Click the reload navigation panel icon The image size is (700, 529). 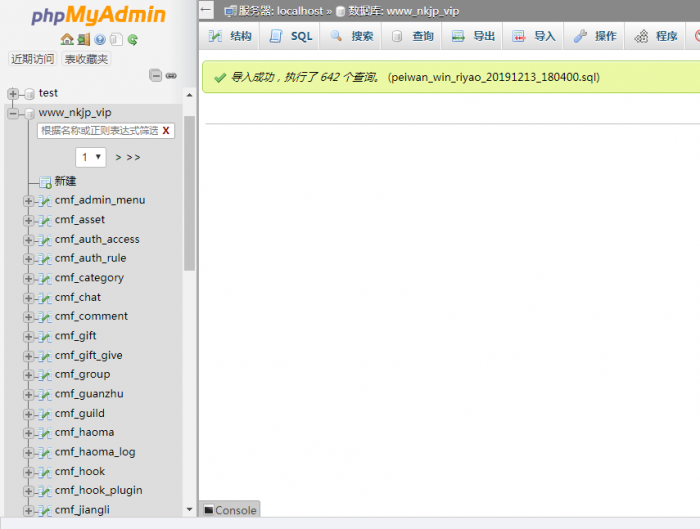(132, 40)
